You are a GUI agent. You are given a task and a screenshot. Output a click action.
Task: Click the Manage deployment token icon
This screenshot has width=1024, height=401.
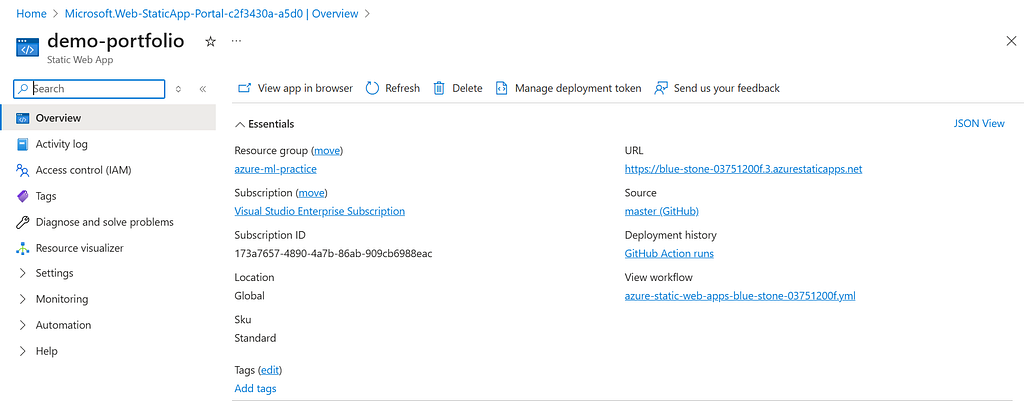click(502, 88)
